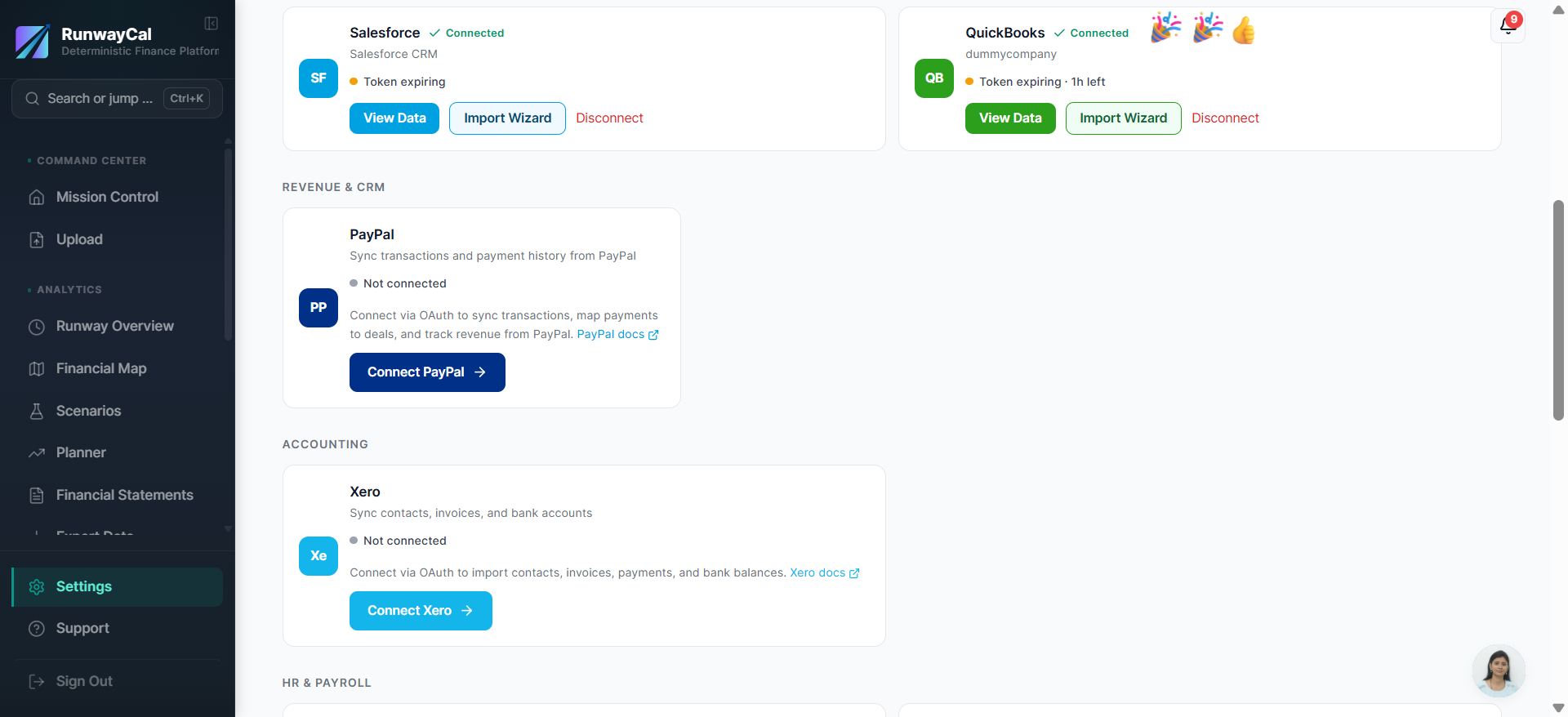
Task: Click the scroll up arrow of page scrollbar
Action: [x=1558, y=10]
